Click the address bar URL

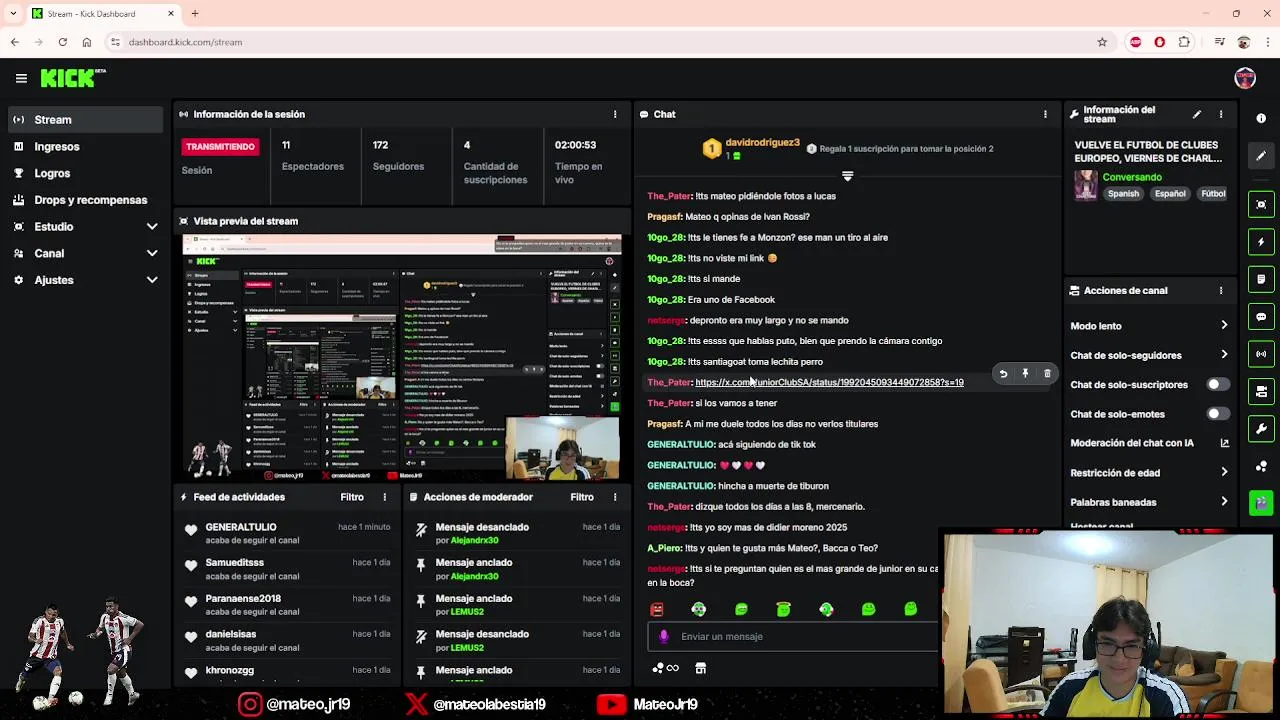coord(185,42)
